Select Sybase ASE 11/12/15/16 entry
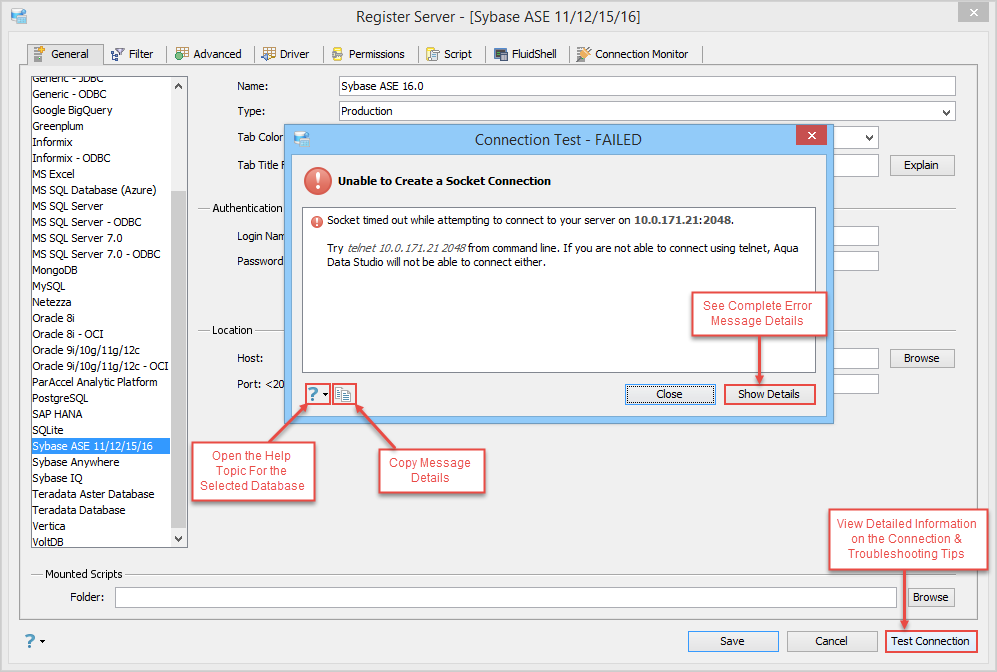 point(100,446)
